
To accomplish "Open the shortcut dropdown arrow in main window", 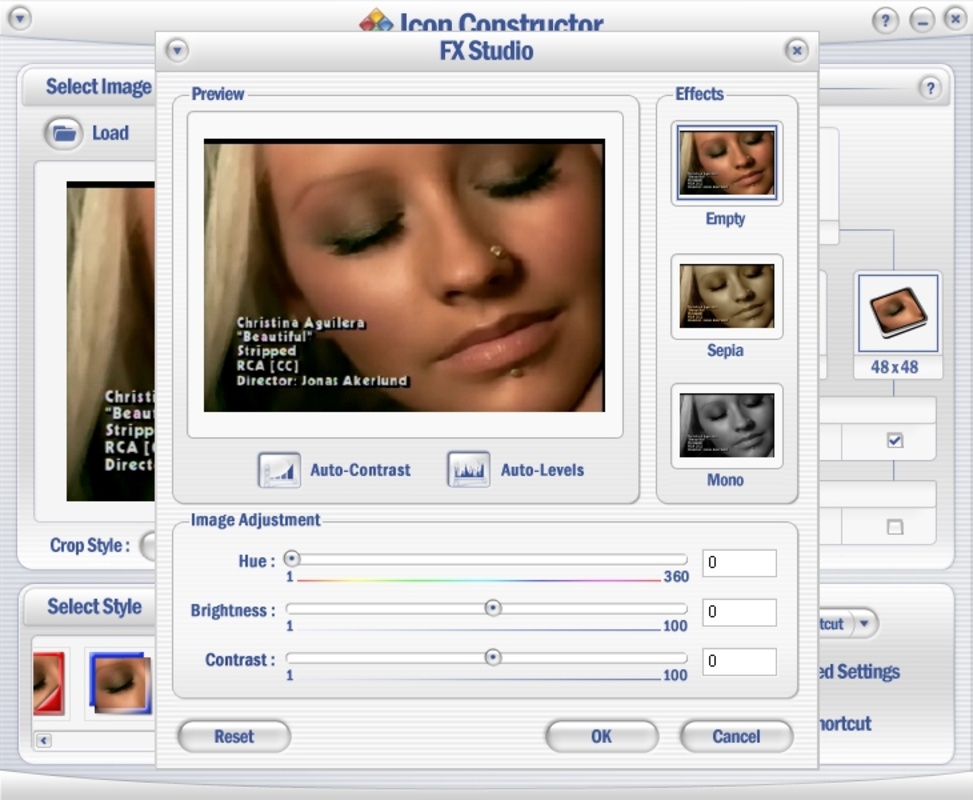I will tap(864, 623).
